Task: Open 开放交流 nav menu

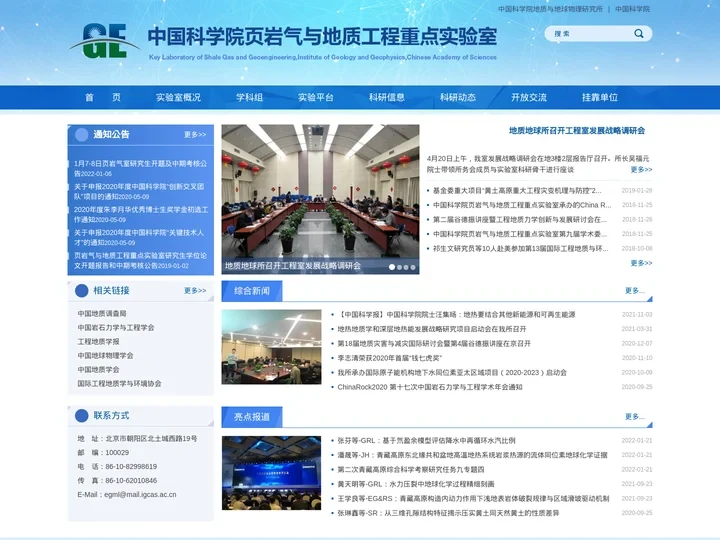Action: (x=529, y=97)
